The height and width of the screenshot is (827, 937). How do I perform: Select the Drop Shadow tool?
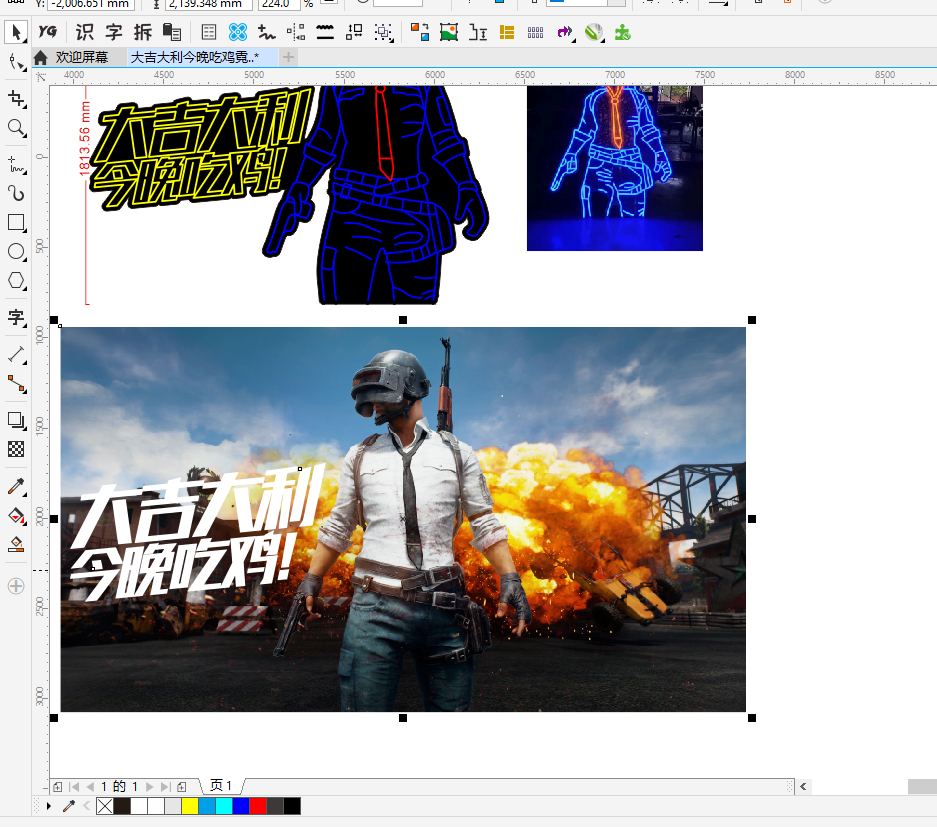click(16, 421)
